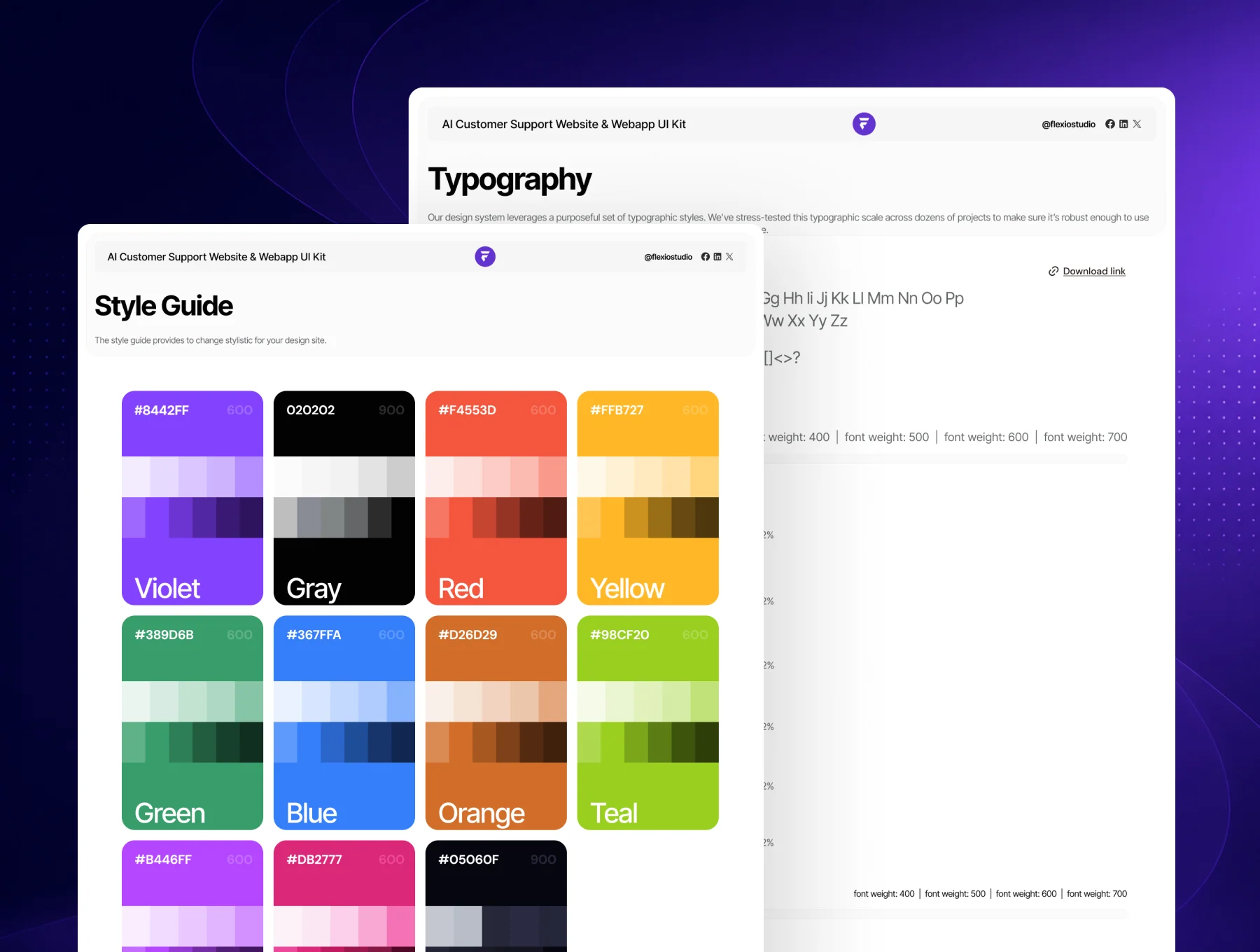Select the #DB2777 pink color card
Viewport: 1260px width, 952px height.
click(344, 896)
